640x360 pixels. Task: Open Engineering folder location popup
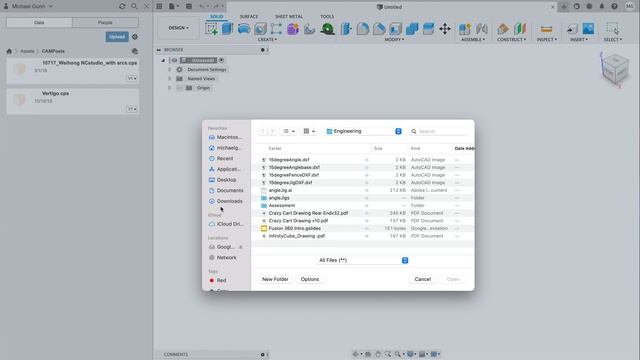tap(364, 131)
